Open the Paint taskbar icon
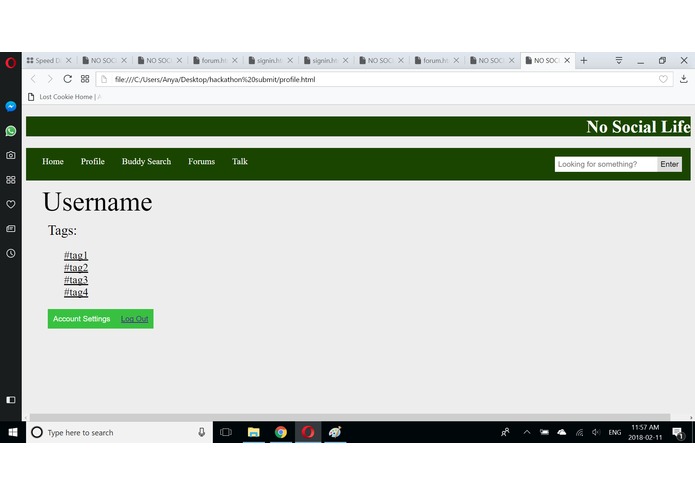This screenshot has width=695, height=494. pos(335,432)
